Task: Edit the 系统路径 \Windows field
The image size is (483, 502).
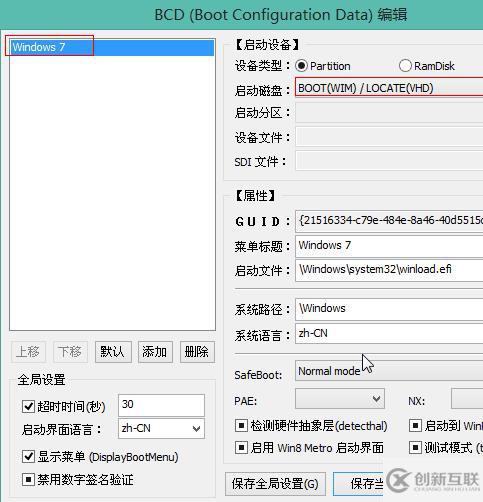Action: [x=389, y=309]
